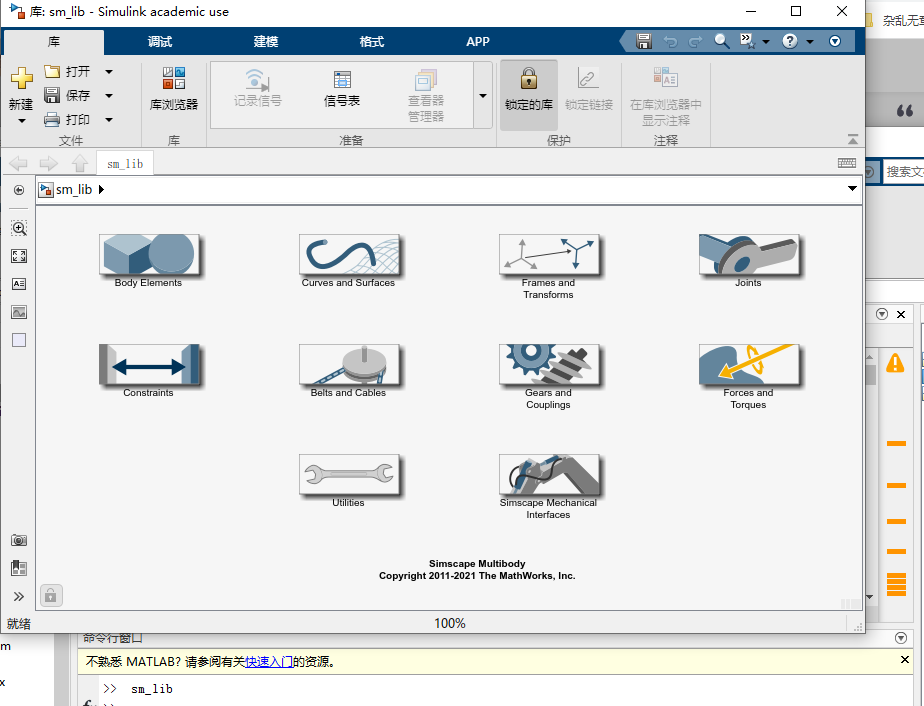Image resolution: width=924 pixels, height=706 pixels.
Task: Switch to the 库 tab
Action: click(54, 42)
